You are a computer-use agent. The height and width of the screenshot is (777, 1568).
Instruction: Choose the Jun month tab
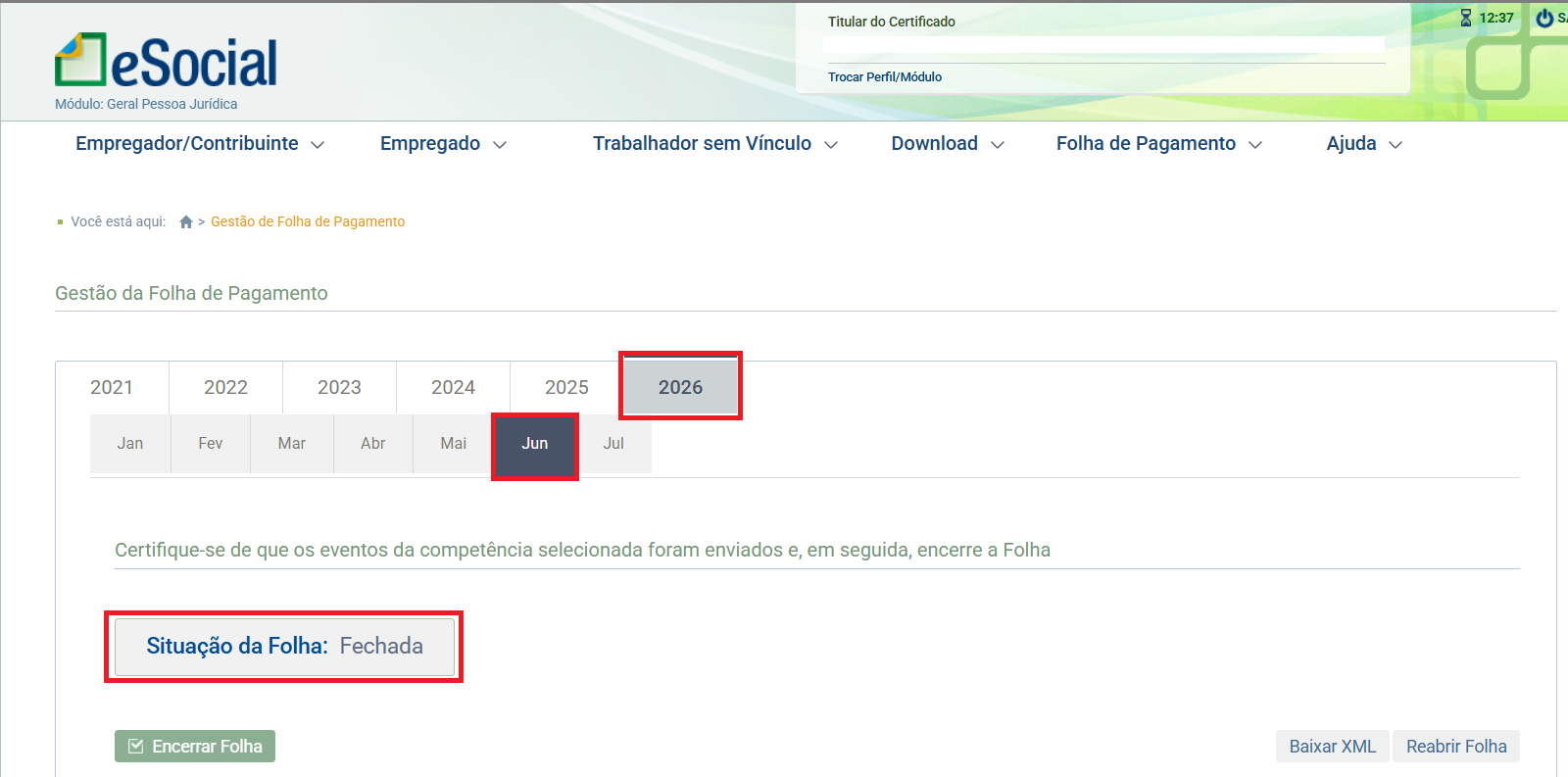point(535,444)
